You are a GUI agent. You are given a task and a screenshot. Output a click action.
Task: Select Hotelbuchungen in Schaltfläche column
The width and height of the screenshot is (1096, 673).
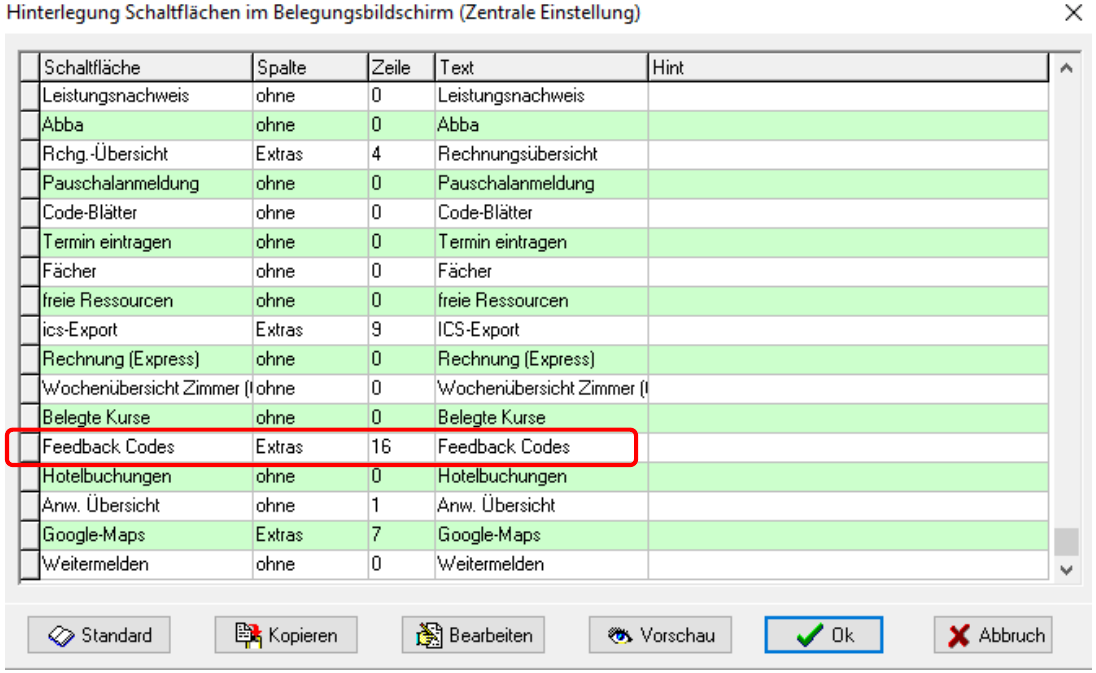[145, 477]
